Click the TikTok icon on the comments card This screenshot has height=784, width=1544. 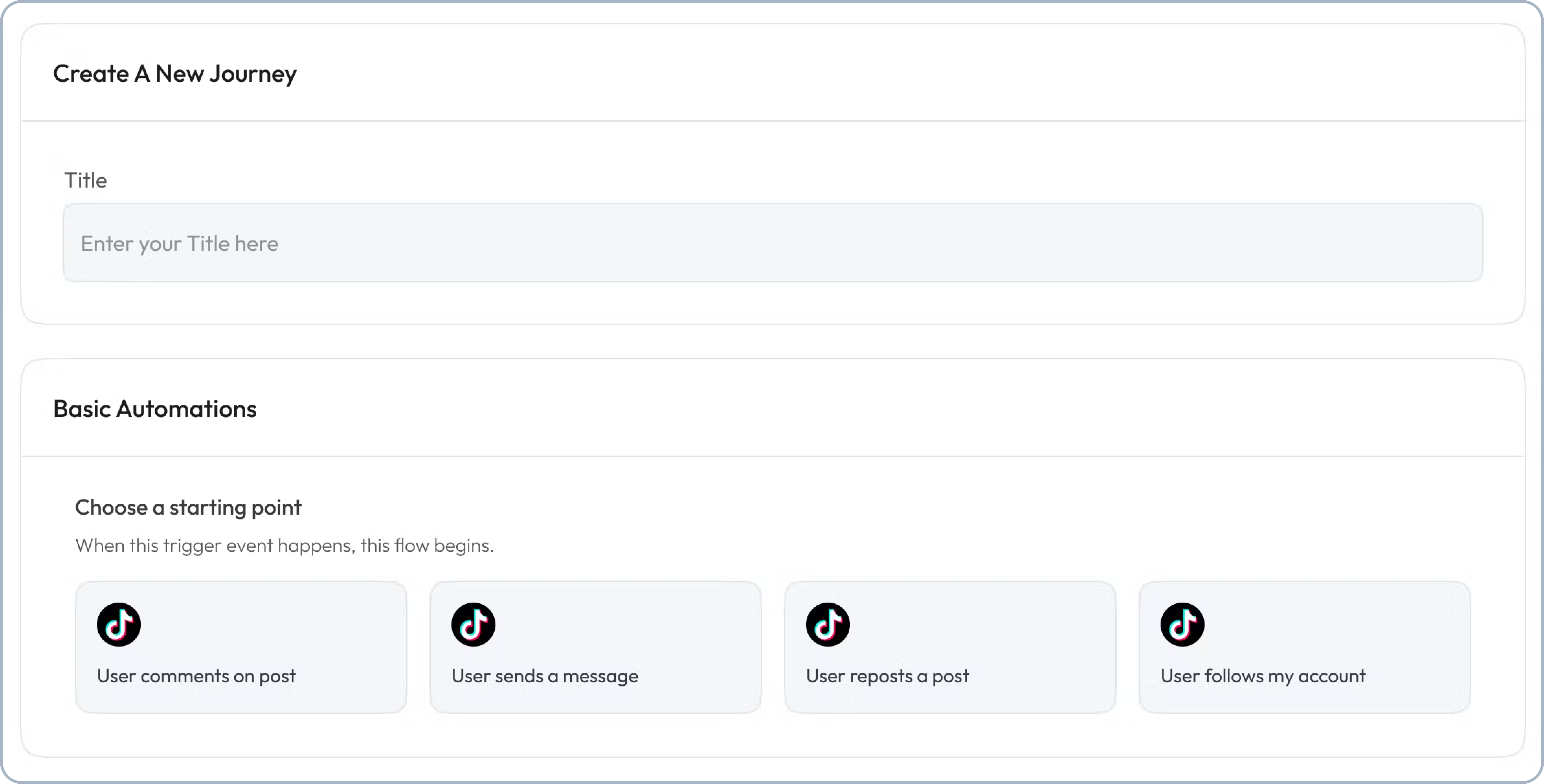point(119,624)
